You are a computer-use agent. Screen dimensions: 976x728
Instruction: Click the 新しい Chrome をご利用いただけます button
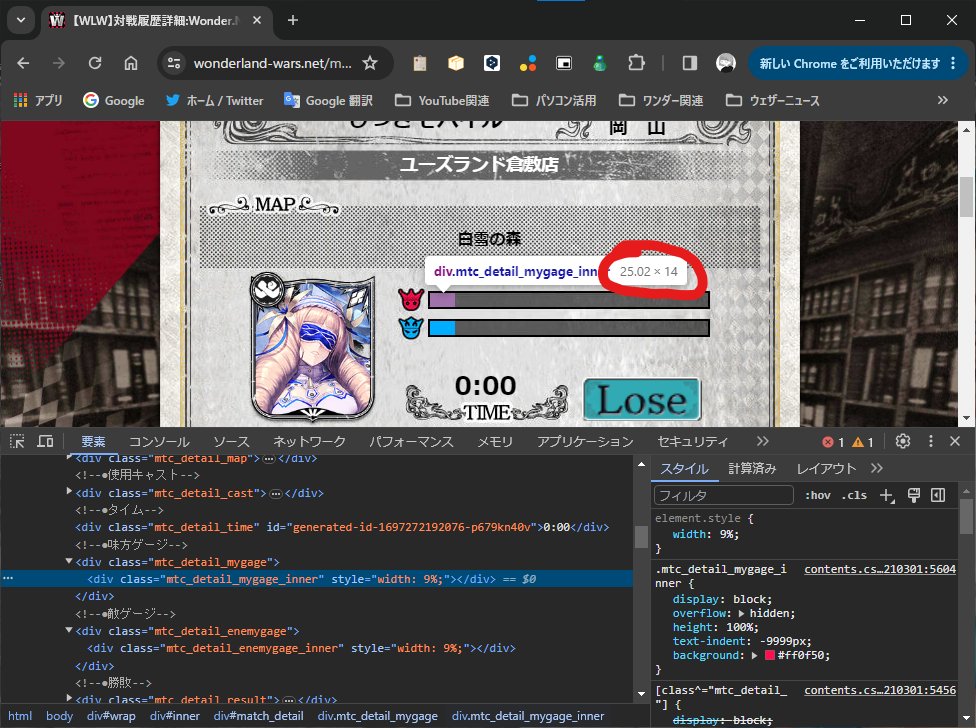pos(858,63)
